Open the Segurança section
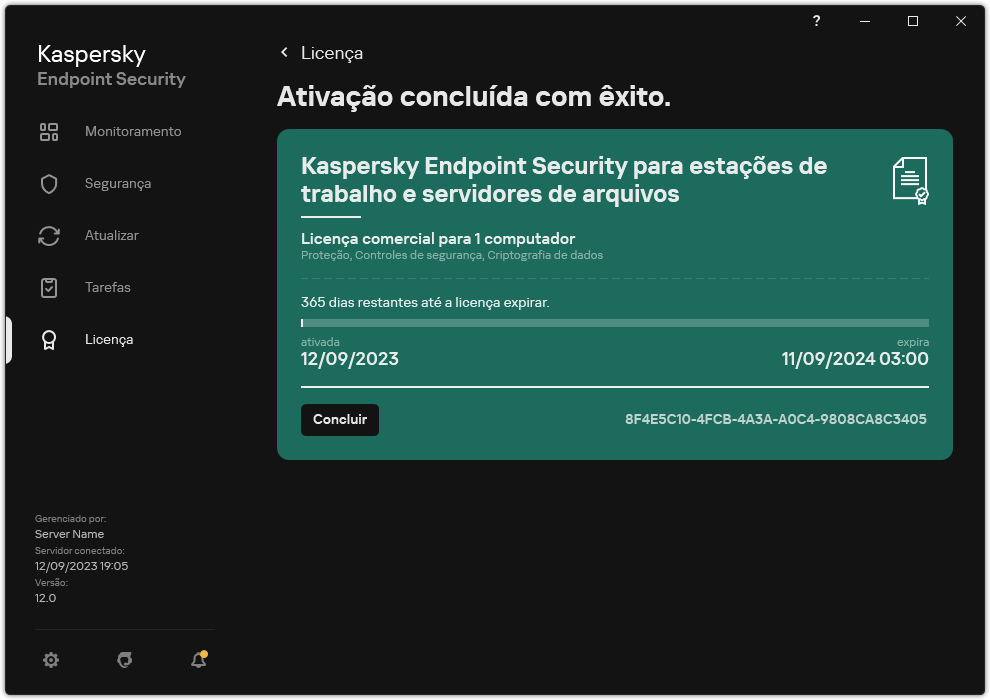This screenshot has width=990, height=700. [x=120, y=183]
